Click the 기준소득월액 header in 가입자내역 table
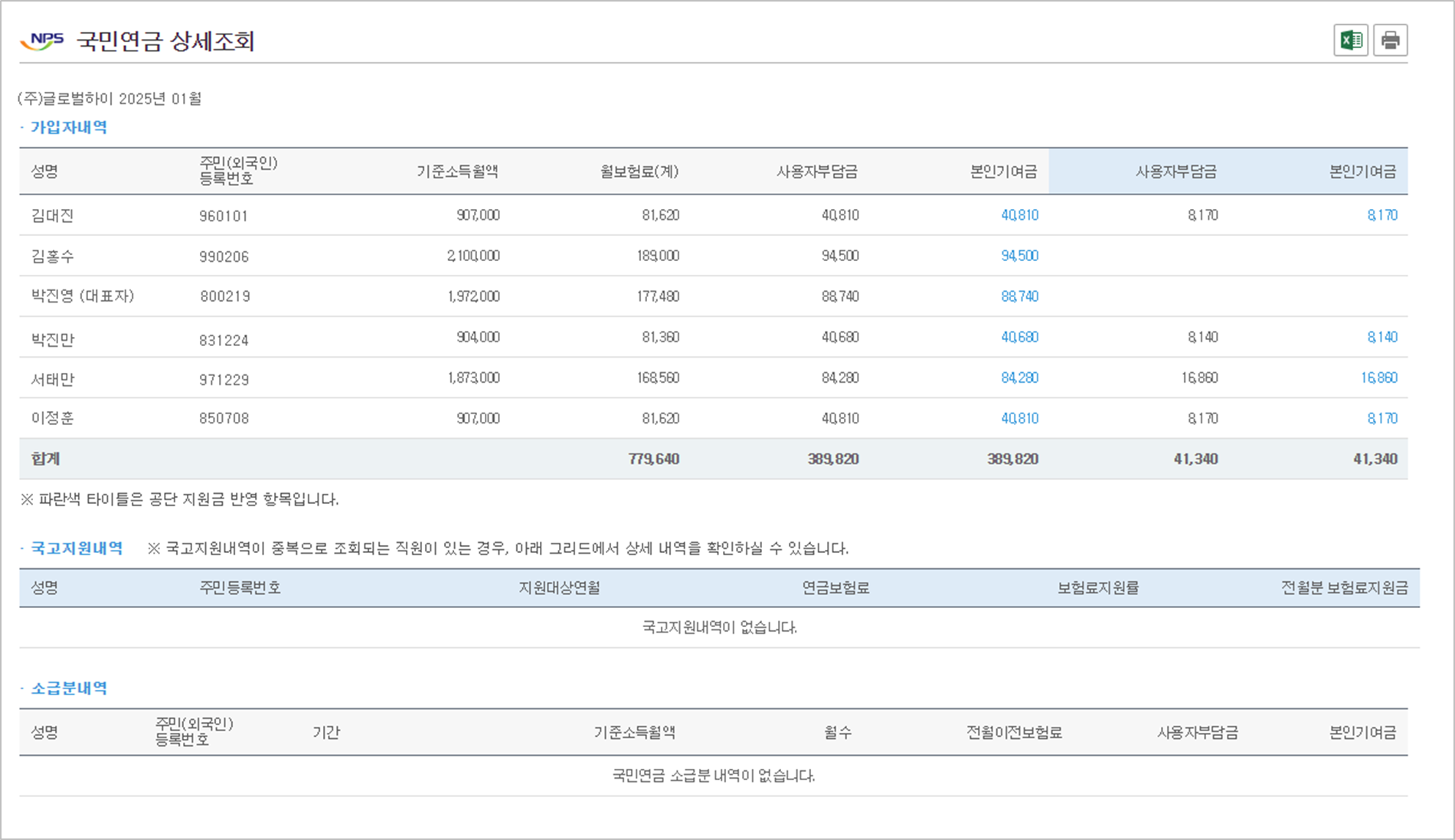This screenshot has height=840, width=1455. 457,172
